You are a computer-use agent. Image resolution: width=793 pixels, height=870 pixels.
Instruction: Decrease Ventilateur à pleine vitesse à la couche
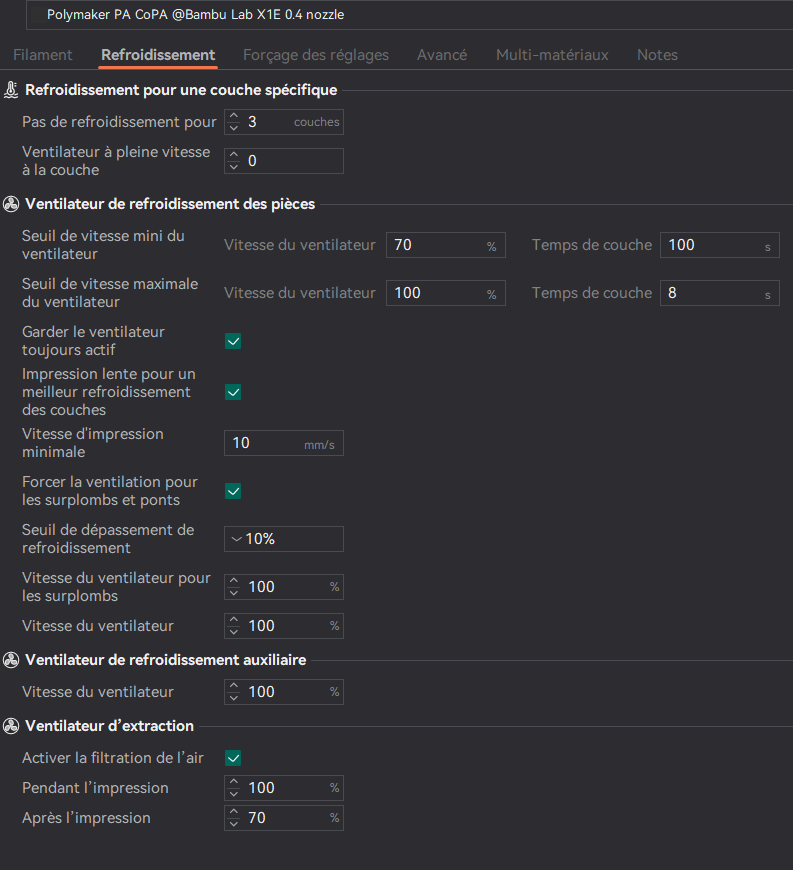pyautogui.click(x=234, y=167)
